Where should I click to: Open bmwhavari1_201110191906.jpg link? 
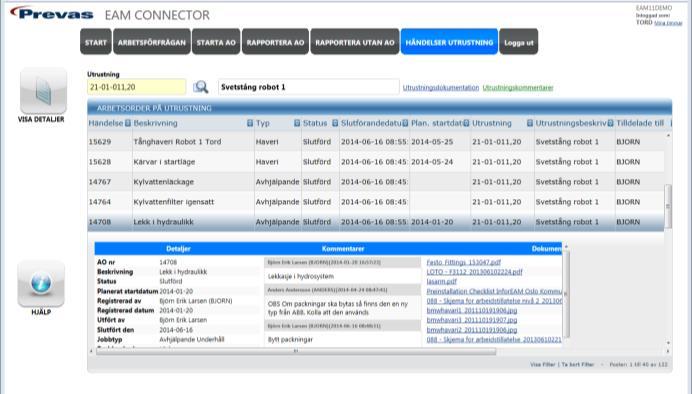[472, 311]
